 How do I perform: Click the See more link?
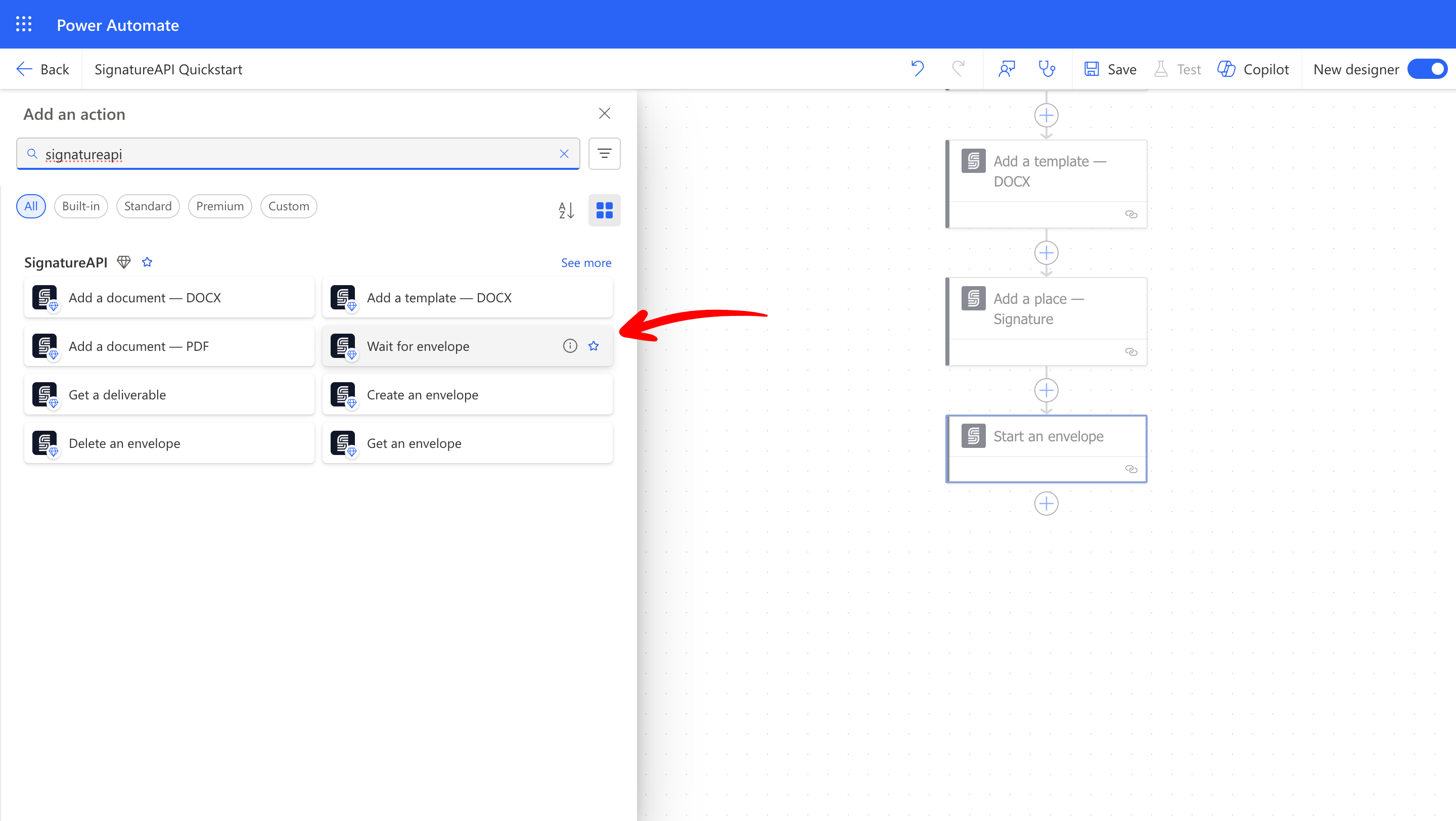[x=585, y=263]
